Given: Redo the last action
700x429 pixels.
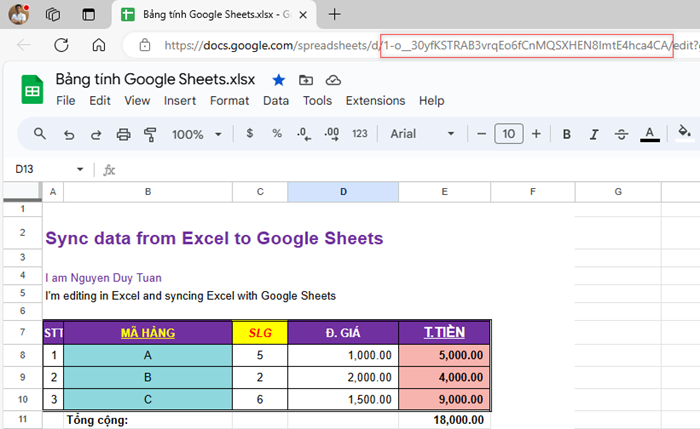Looking at the screenshot, I should pyautogui.click(x=96, y=134).
